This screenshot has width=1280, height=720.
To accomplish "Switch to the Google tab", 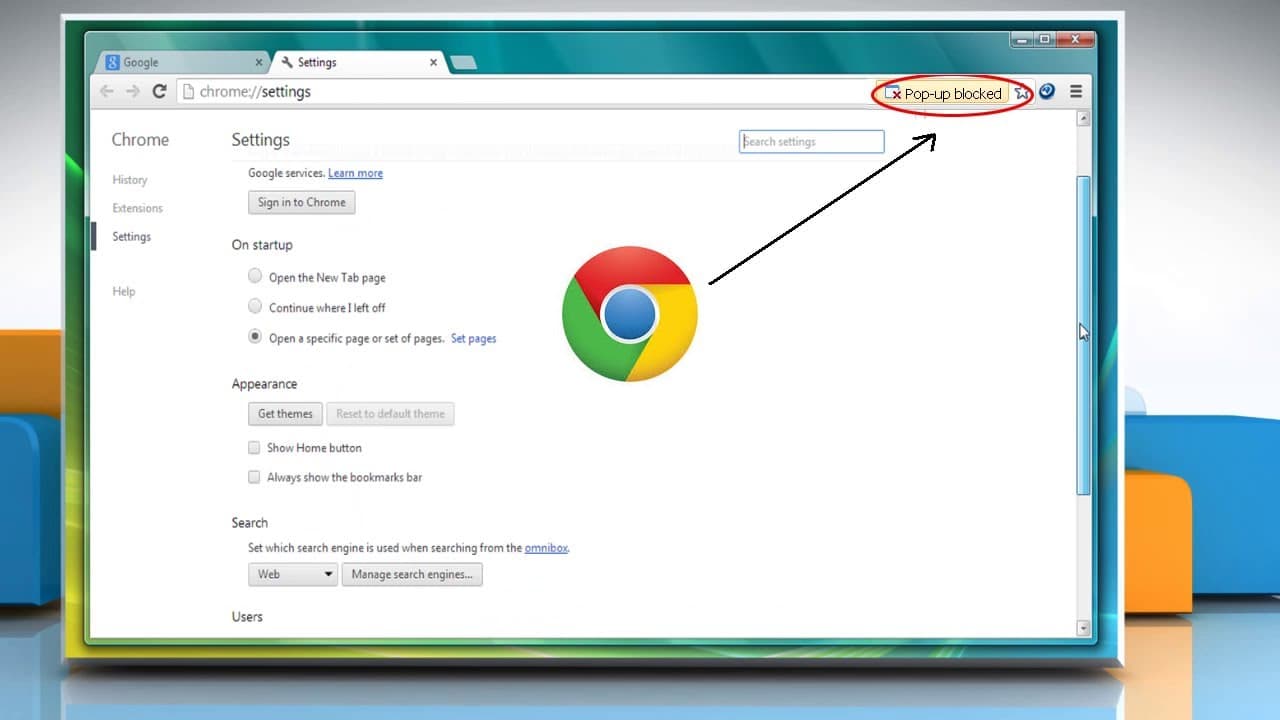I will [x=182, y=62].
